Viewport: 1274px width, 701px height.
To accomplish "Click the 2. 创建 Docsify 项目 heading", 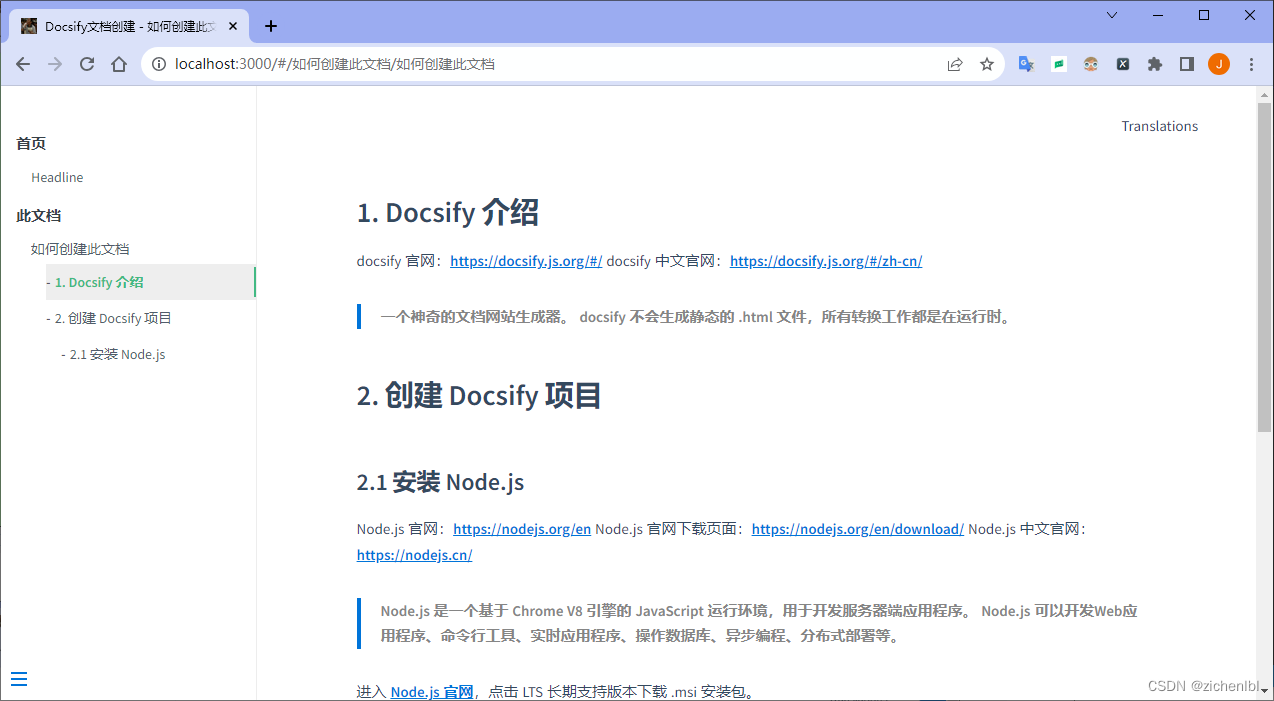I will click(x=479, y=396).
